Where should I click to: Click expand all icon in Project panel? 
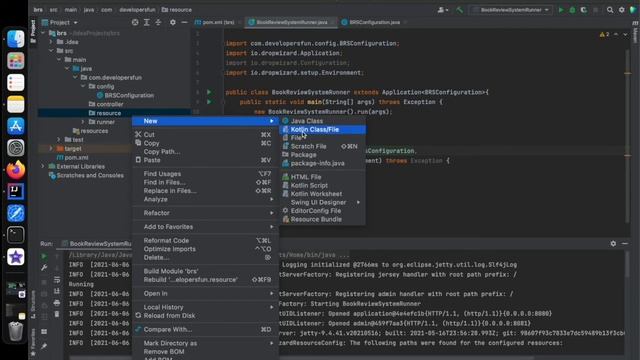tap(147, 22)
